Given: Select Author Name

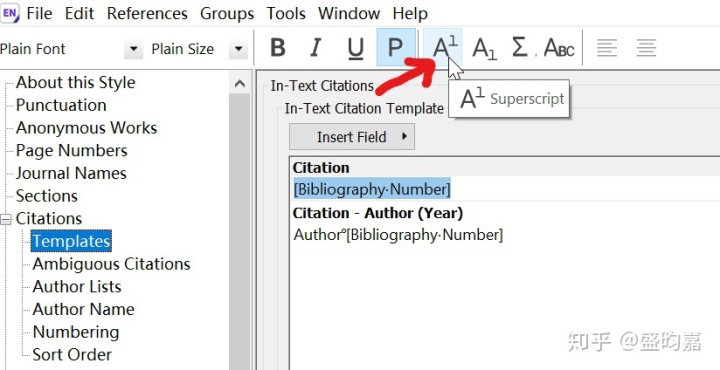Looking at the screenshot, I should 83,309.
